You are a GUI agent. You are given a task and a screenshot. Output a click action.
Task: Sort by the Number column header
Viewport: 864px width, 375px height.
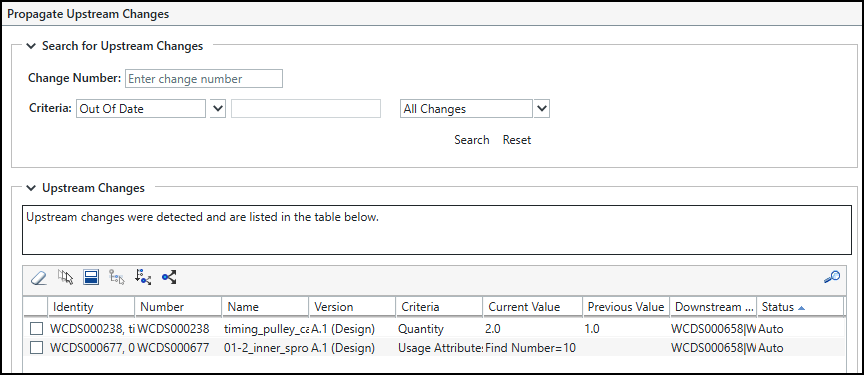click(x=179, y=307)
